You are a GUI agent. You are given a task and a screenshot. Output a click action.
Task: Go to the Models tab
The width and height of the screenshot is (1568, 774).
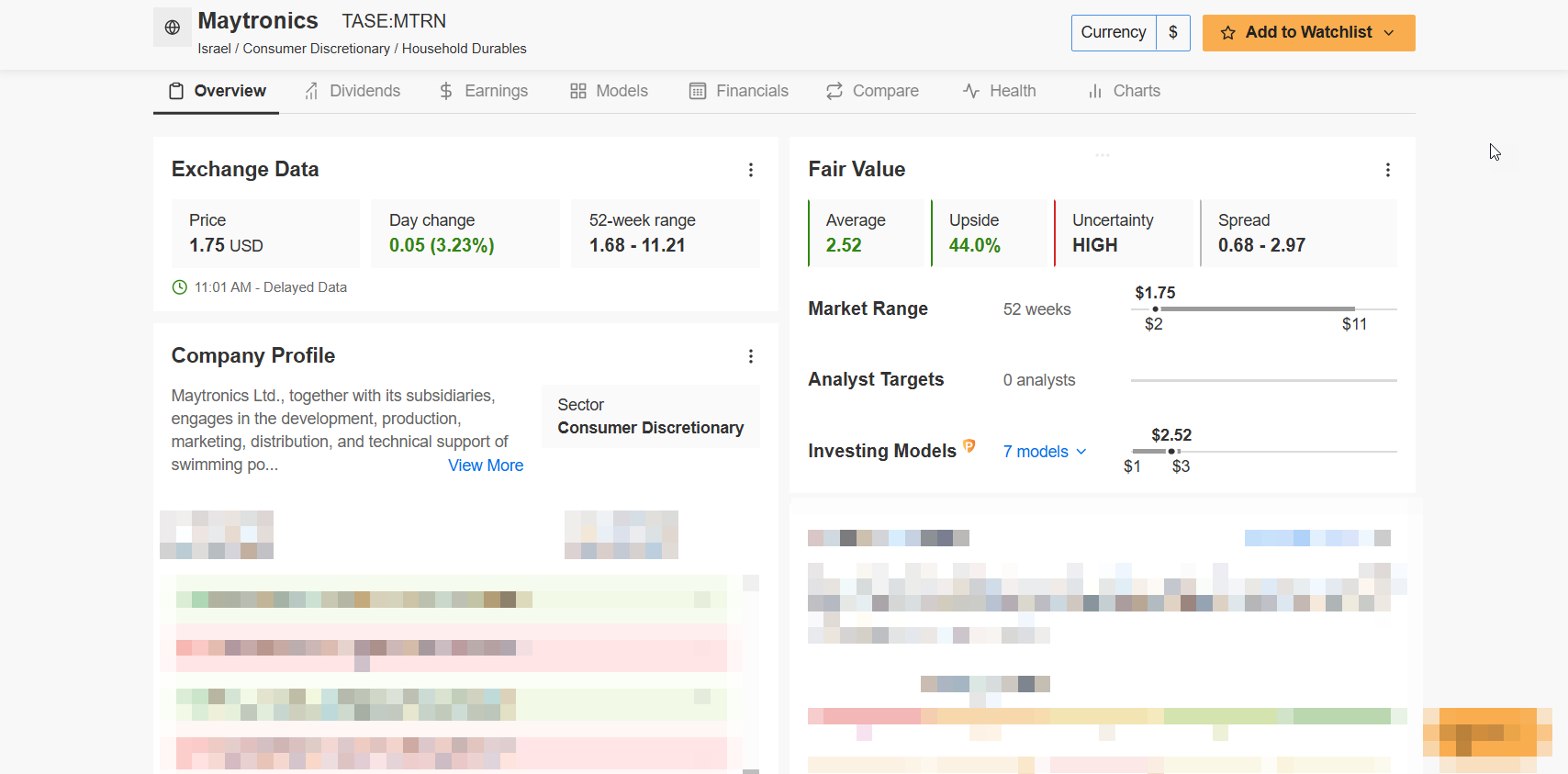pyautogui.click(x=609, y=91)
